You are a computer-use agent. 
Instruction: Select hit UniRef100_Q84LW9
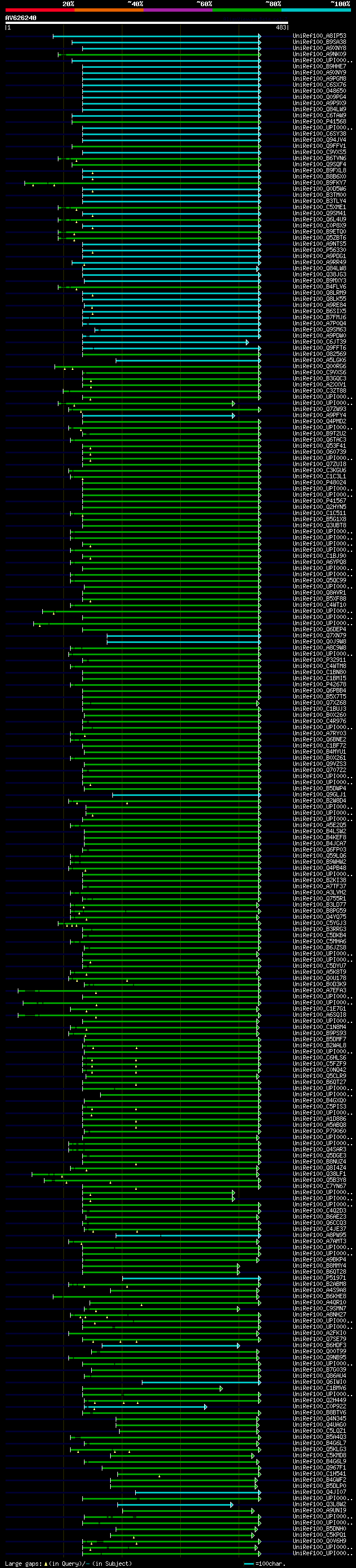pos(319,110)
